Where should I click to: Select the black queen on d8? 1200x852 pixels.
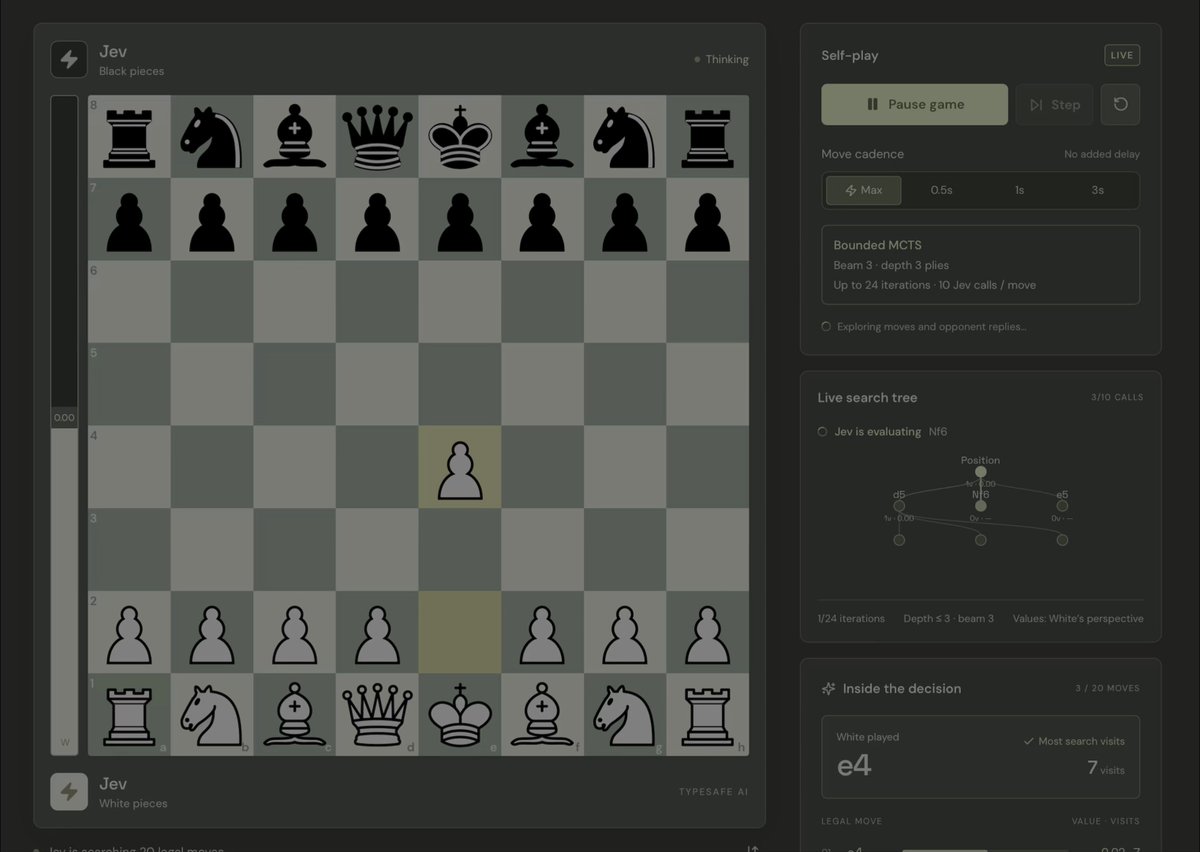pos(377,137)
